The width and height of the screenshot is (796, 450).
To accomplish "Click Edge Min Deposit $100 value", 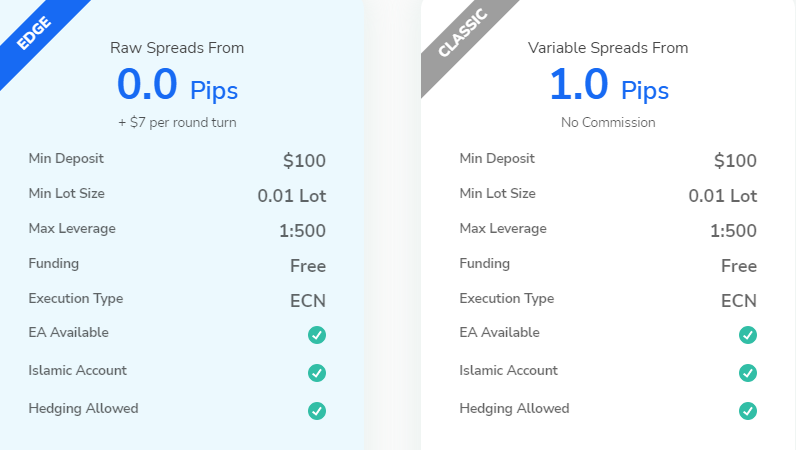I will tap(304, 160).
